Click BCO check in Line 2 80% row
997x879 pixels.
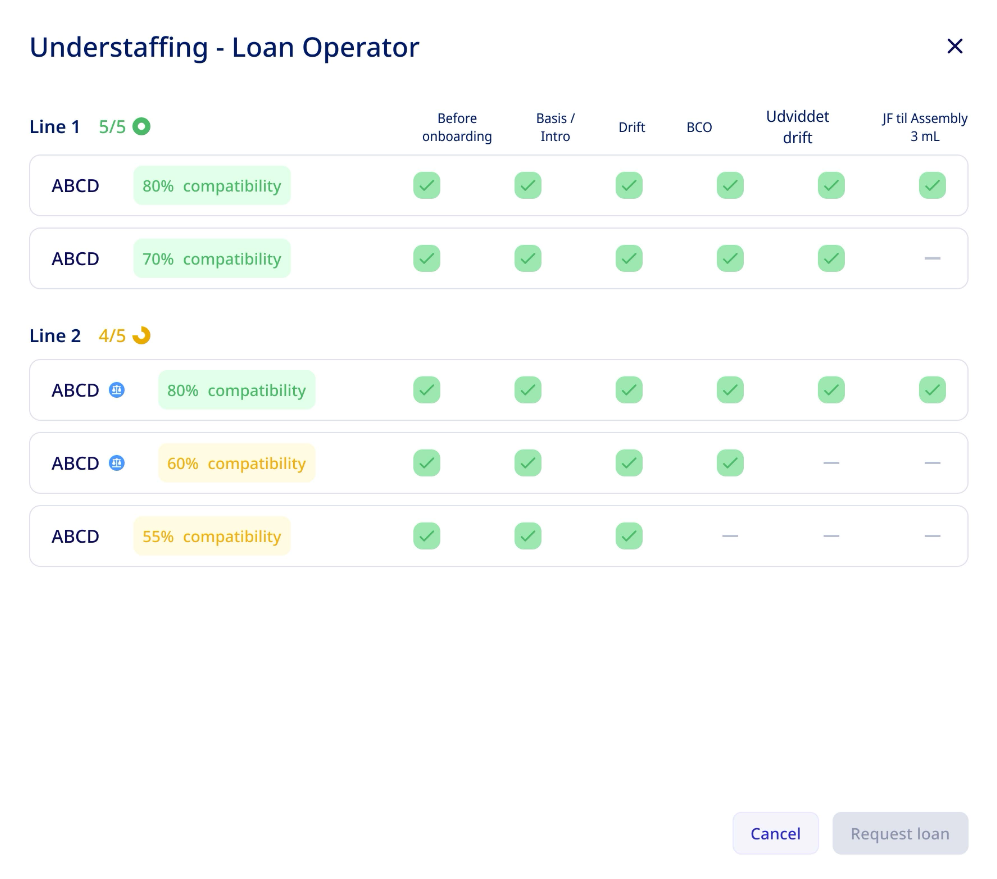click(x=730, y=390)
